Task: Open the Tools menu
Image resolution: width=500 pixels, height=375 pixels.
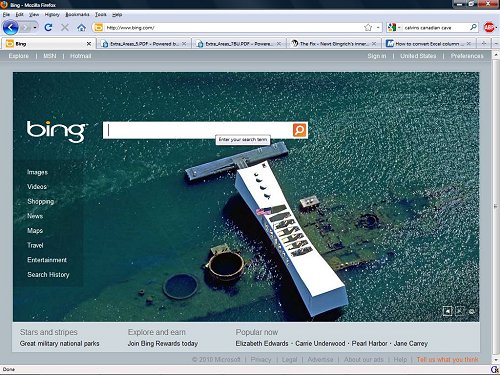Action: click(101, 14)
